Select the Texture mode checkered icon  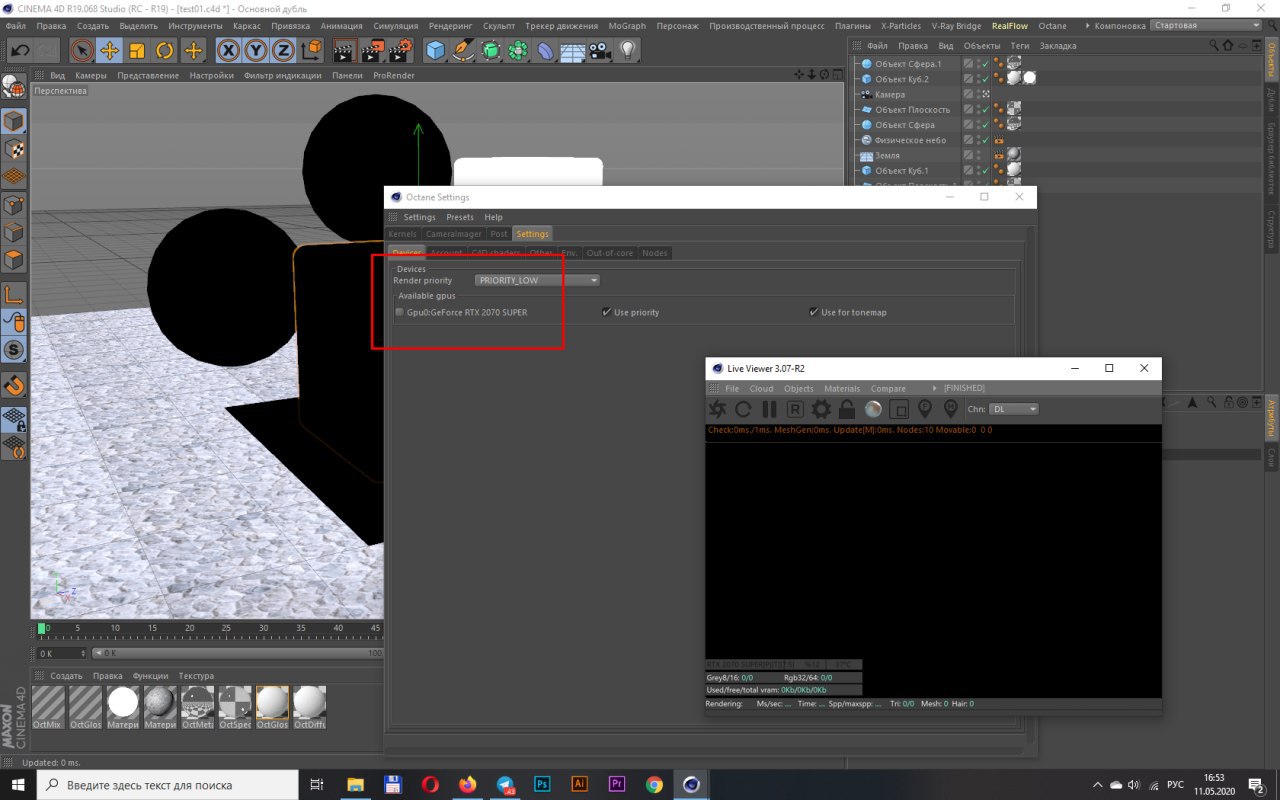[13, 150]
